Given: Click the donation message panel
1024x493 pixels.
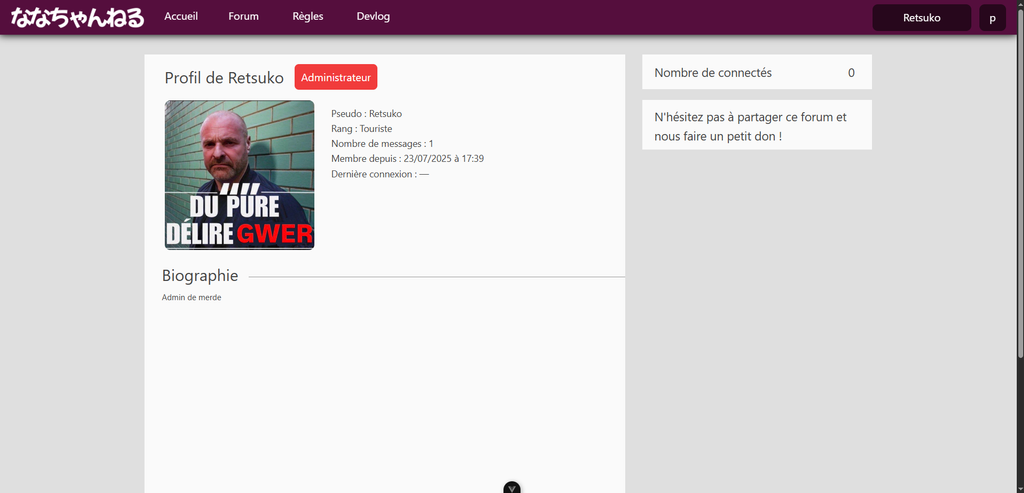Looking at the screenshot, I should [756, 126].
